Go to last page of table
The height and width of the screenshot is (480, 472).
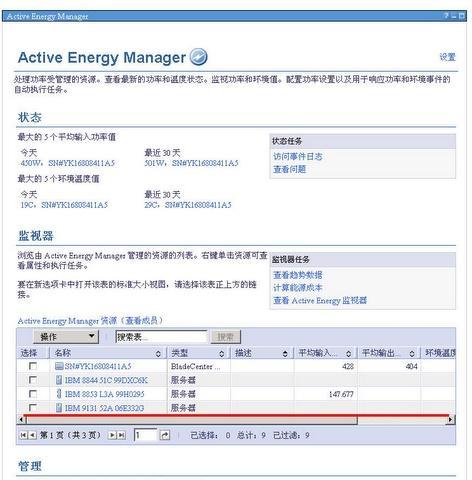122,435
